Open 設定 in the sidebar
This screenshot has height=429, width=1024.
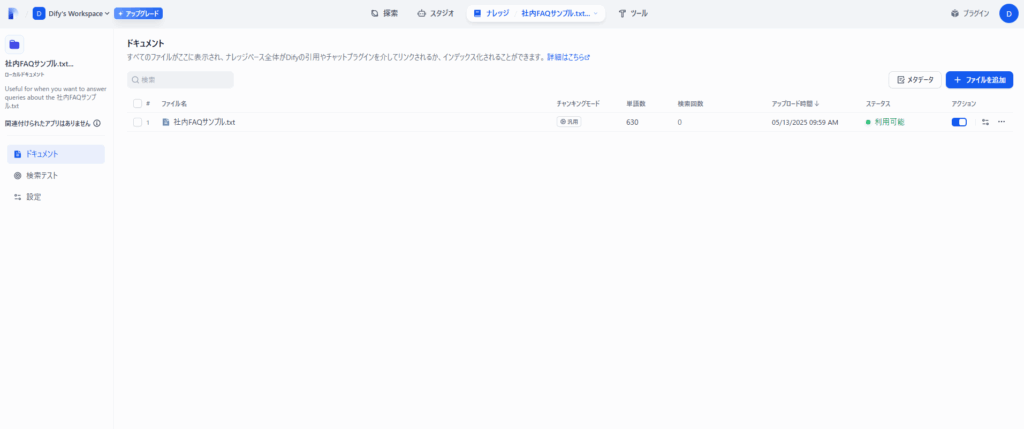pos(56,197)
